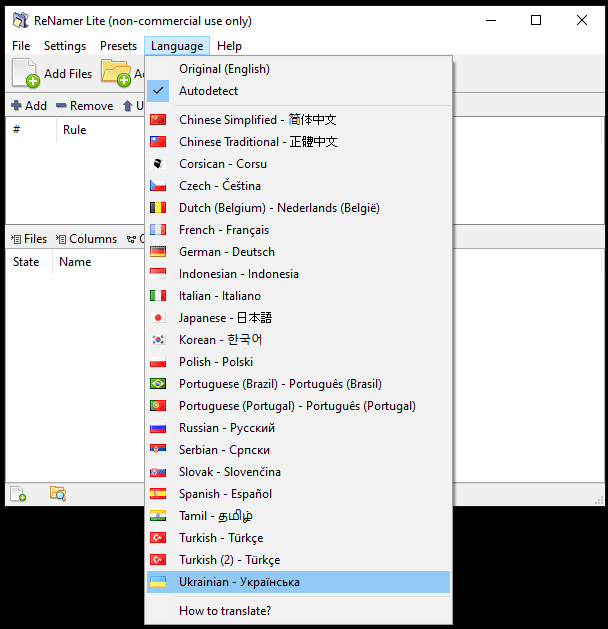
Task: Select Chinese Traditional flag icon
Action: (x=158, y=142)
